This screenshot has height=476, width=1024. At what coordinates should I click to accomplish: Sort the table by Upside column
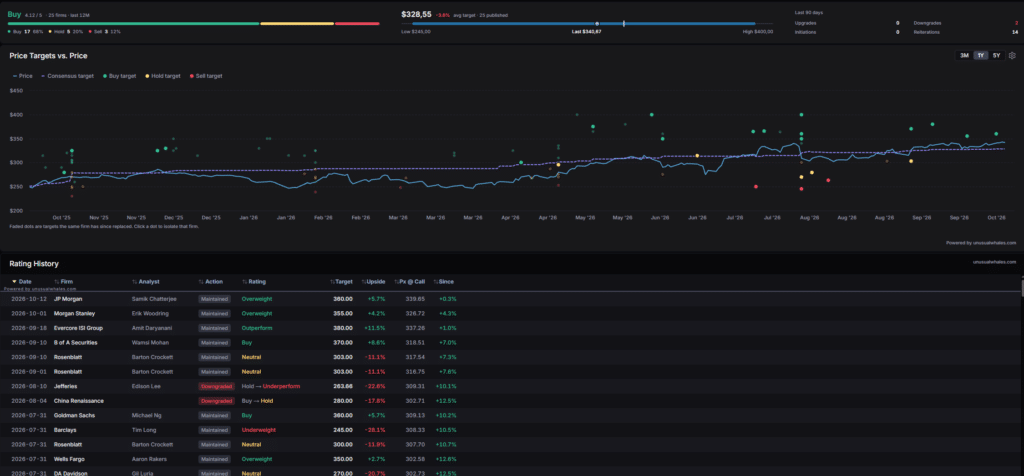(x=374, y=281)
